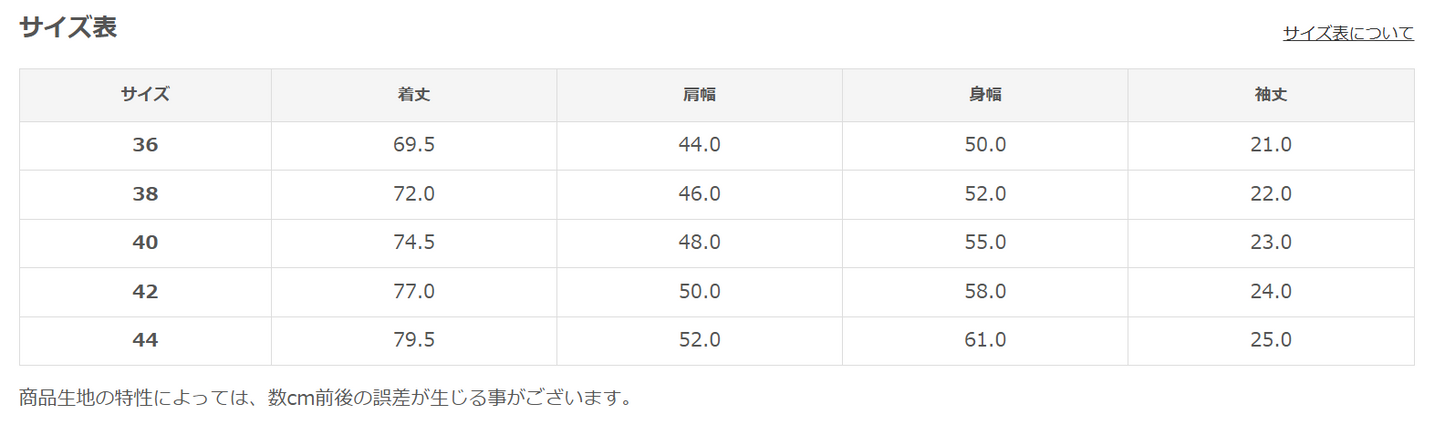Click the 69.5 着丈 value cell
This screenshot has width=1445, height=425.
[414, 145]
